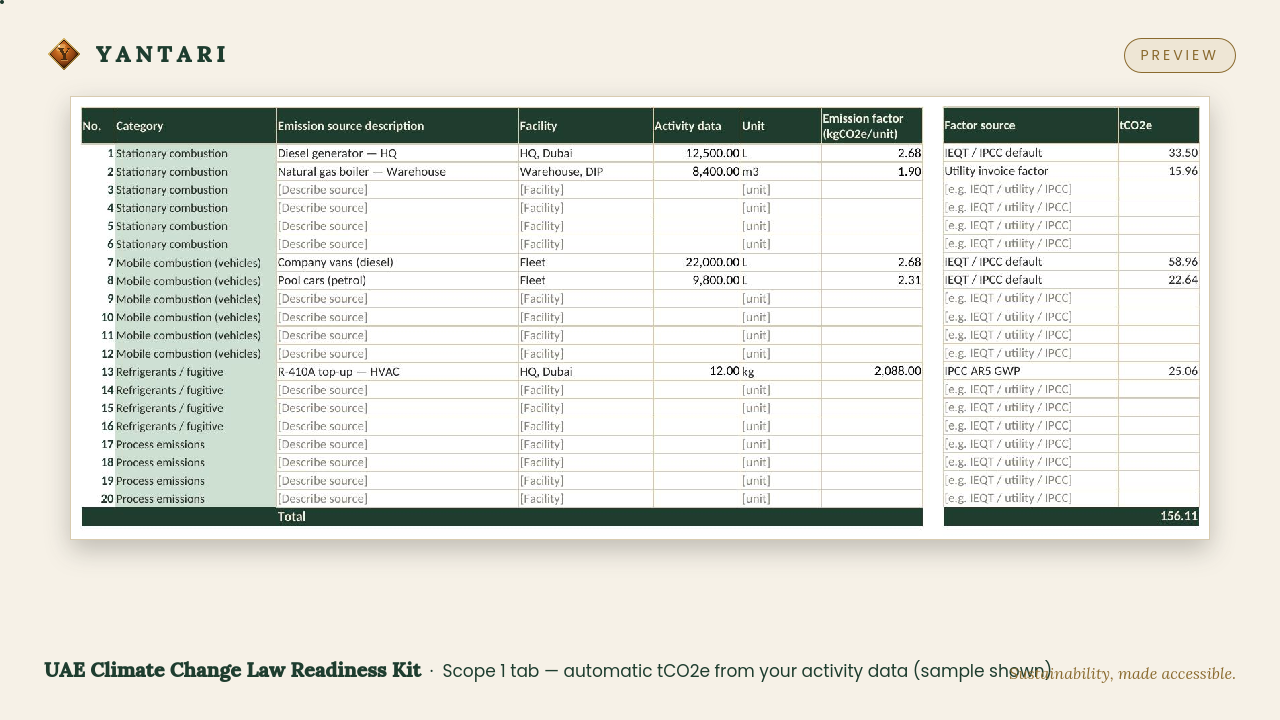This screenshot has width=1280, height=720.
Task: Click the 156.11 total tCO2e cell
Action: 1159,516
